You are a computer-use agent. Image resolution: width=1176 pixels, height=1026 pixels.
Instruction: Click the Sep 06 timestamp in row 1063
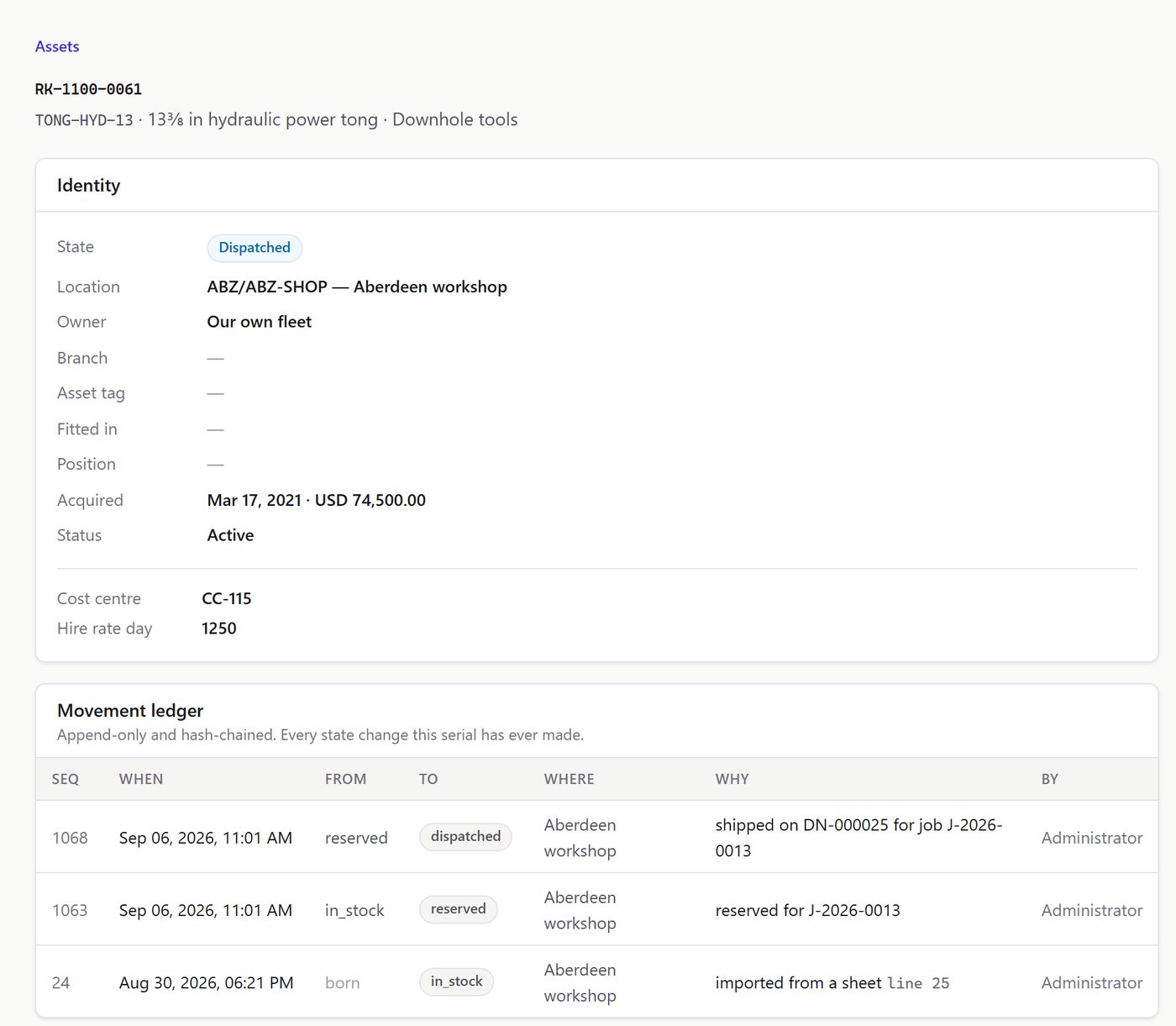(x=206, y=910)
